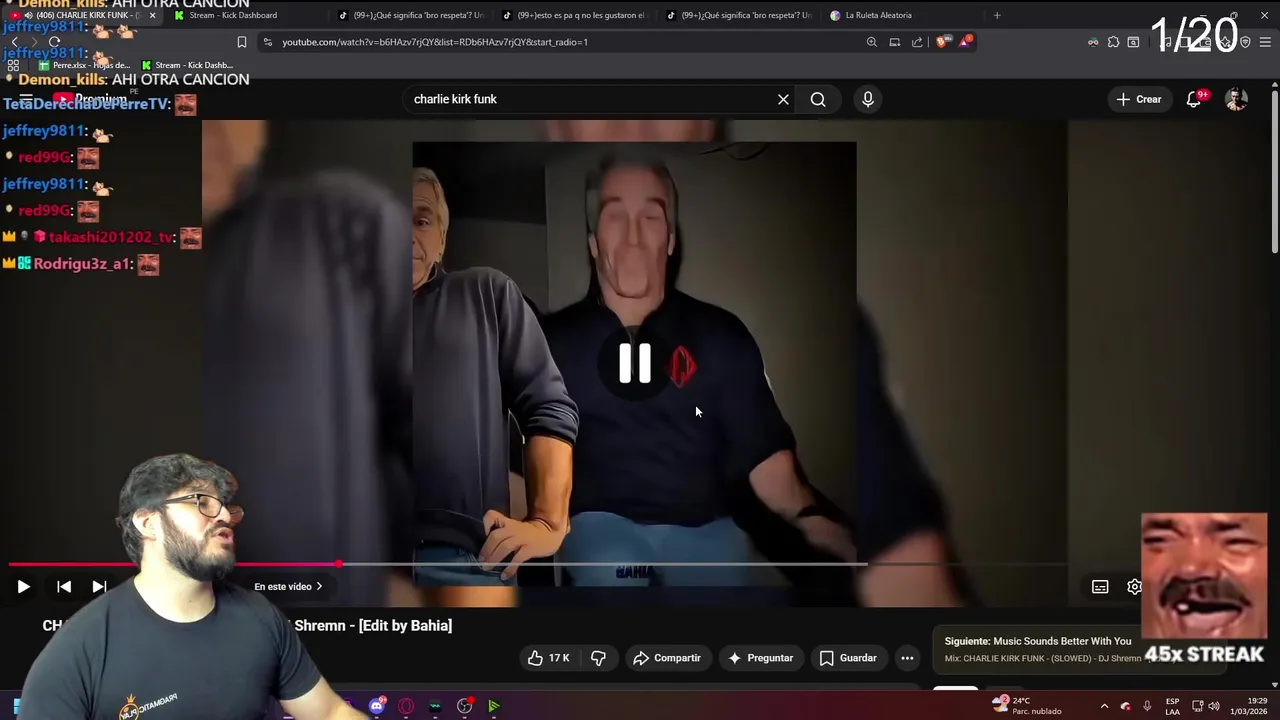Click the microphone icon in system tray
Image resolution: width=1280 pixels, height=720 pixels.
click(1147, 706)
